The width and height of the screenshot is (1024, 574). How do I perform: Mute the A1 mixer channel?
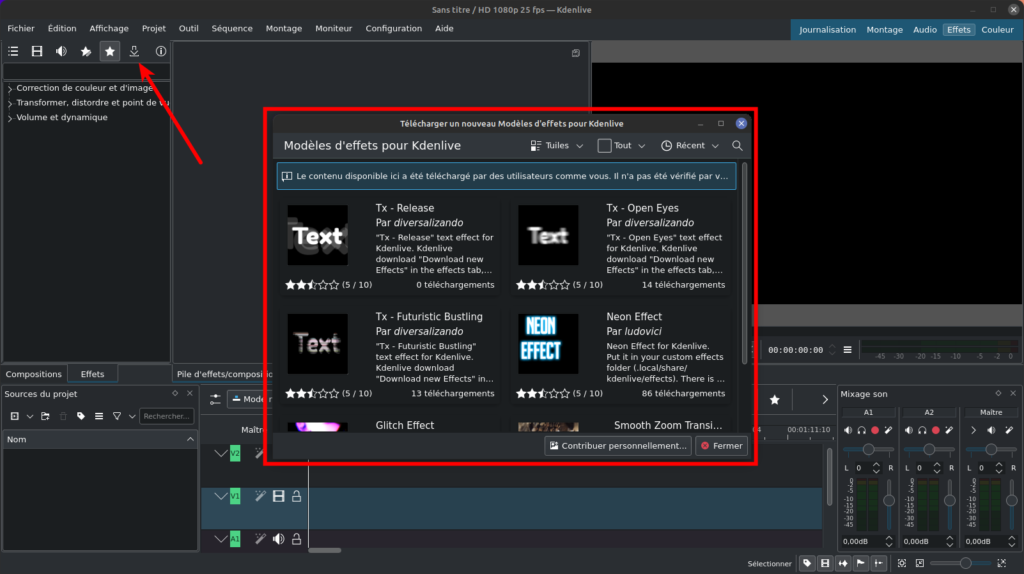coord(848,430)
